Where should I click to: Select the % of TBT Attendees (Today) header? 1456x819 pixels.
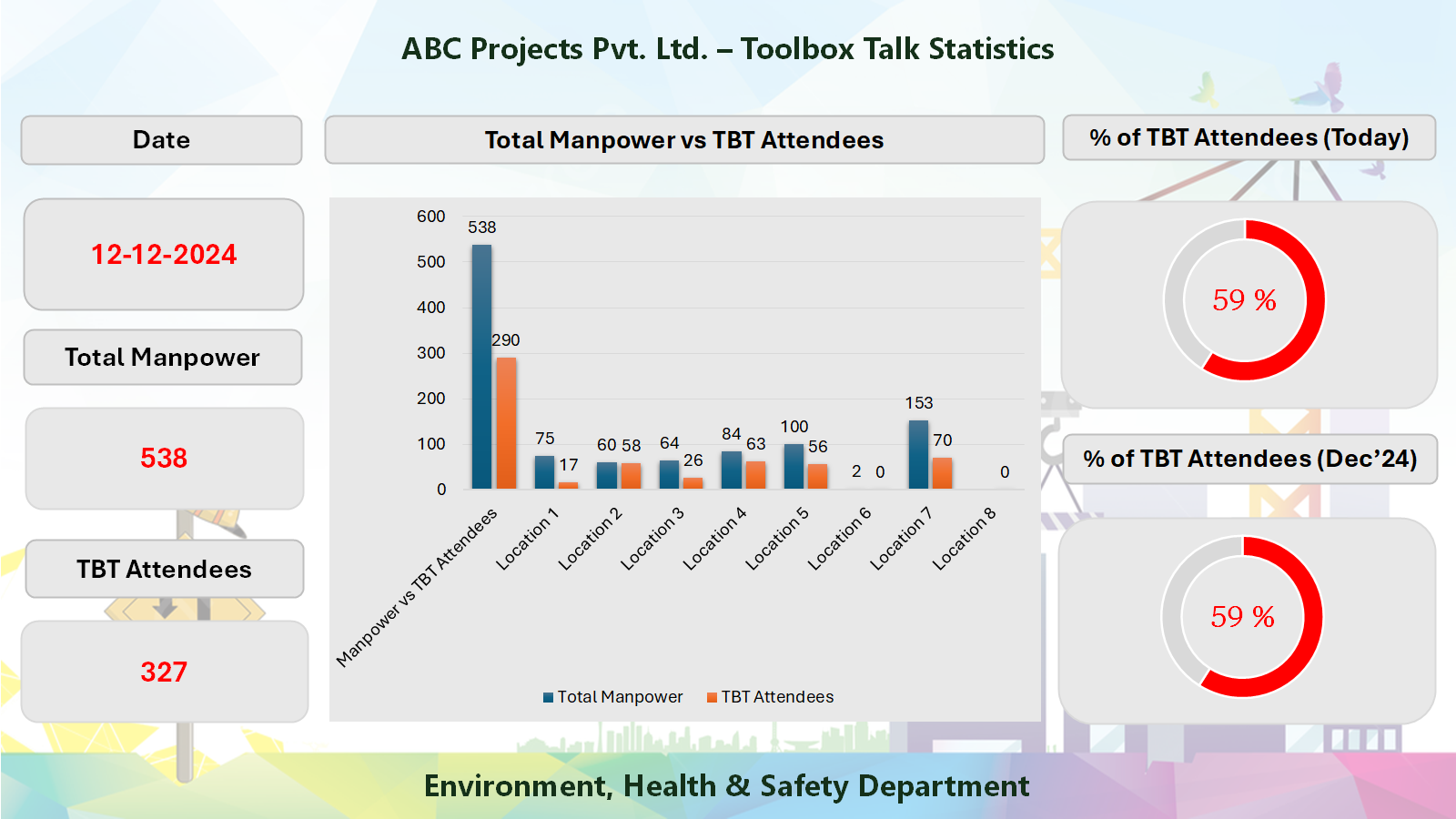pos(1249,138)
